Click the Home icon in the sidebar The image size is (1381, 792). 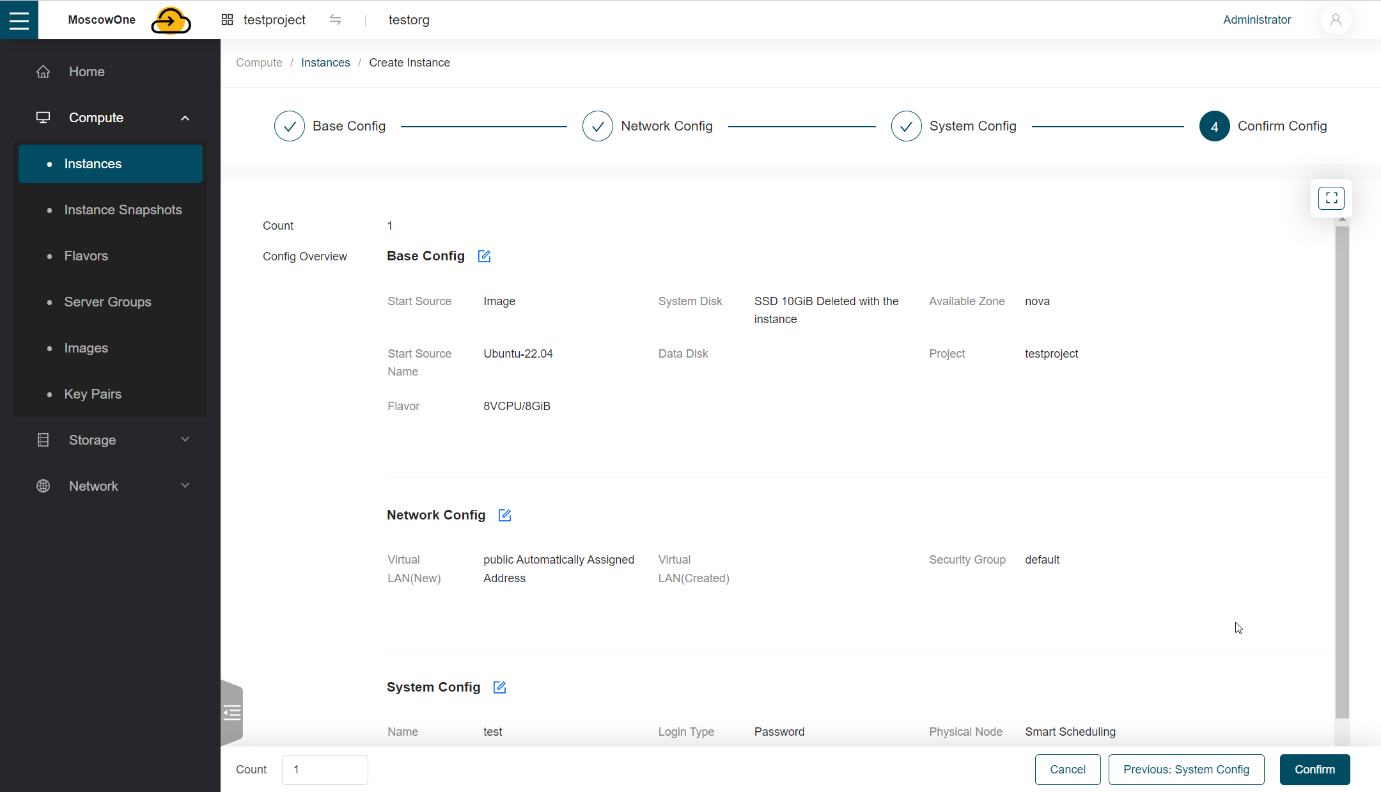(x=42, y=71)
